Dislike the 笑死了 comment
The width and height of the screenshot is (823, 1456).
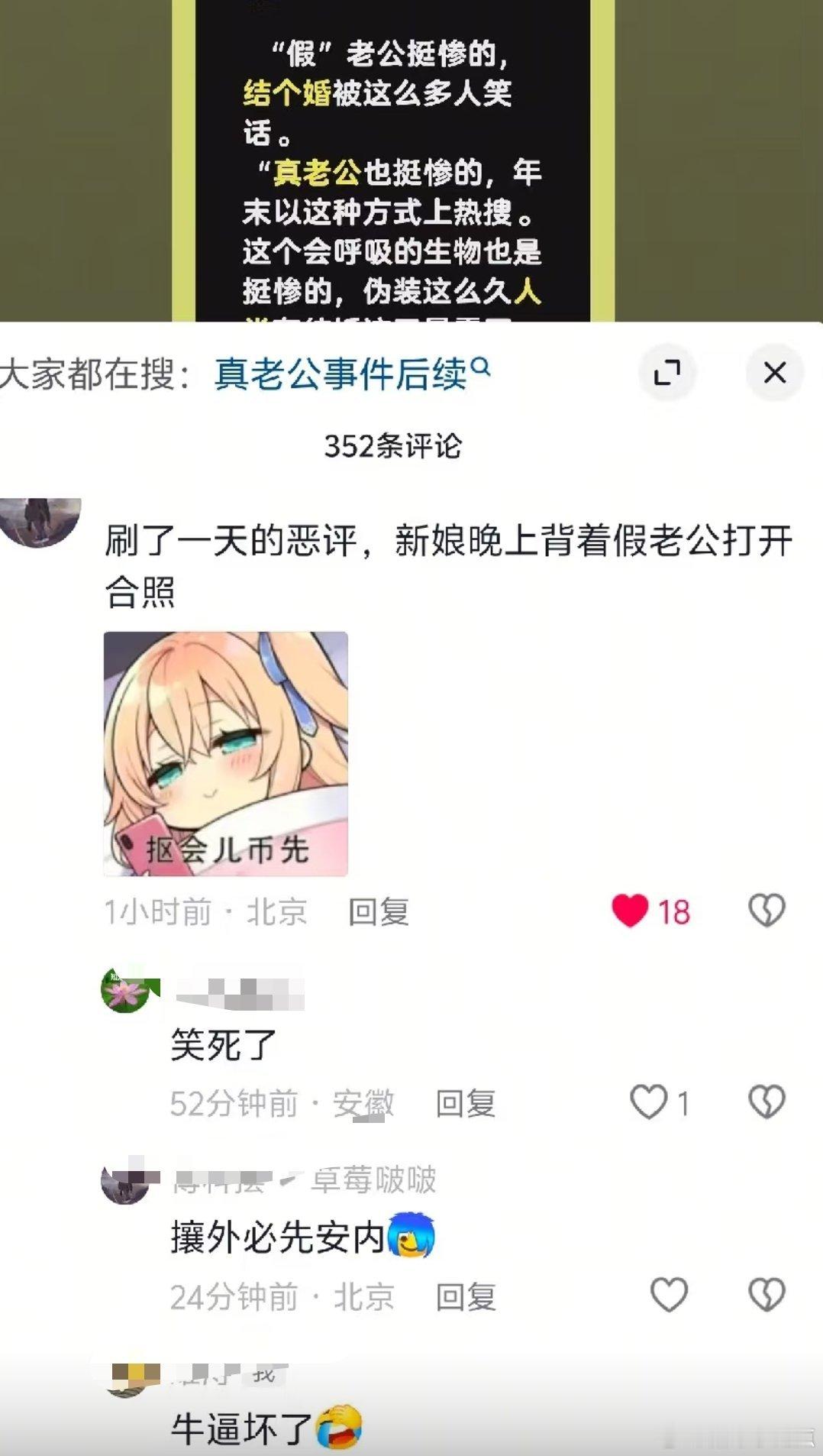pos(767,1102)
